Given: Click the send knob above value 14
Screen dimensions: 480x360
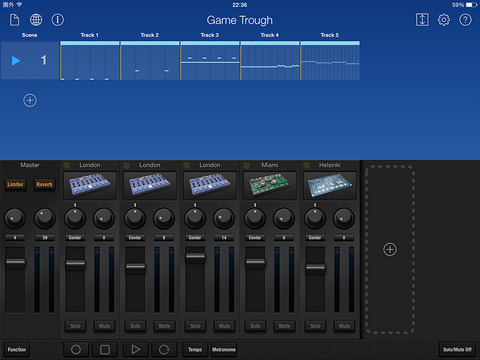Looking at the screenshot, I should 224,218.
